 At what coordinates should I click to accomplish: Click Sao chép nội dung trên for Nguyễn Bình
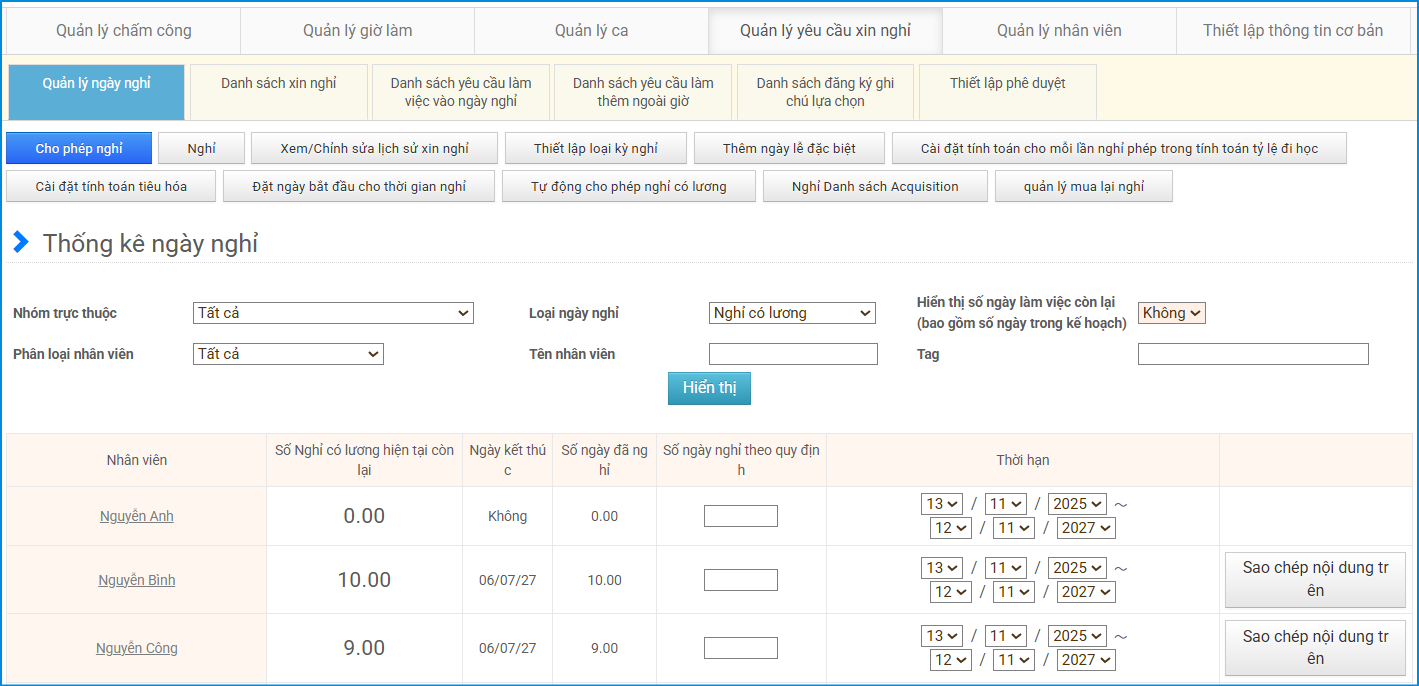coord(1315,580)
